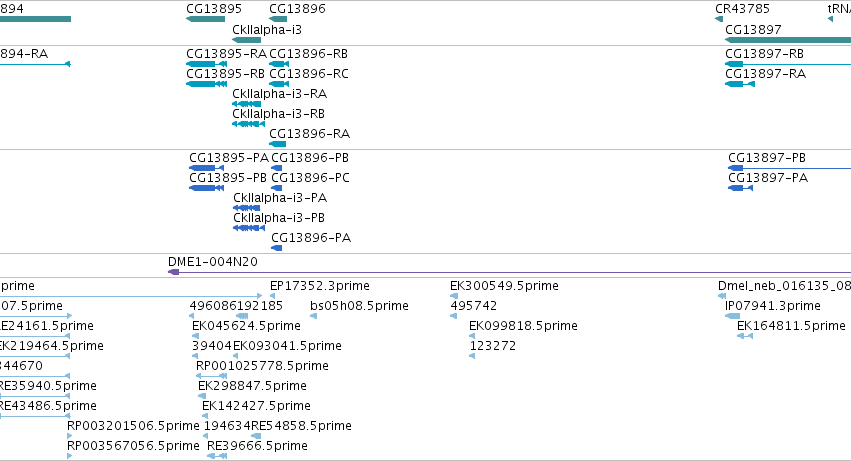Open the RP001025778.5prime EST label

262,366
